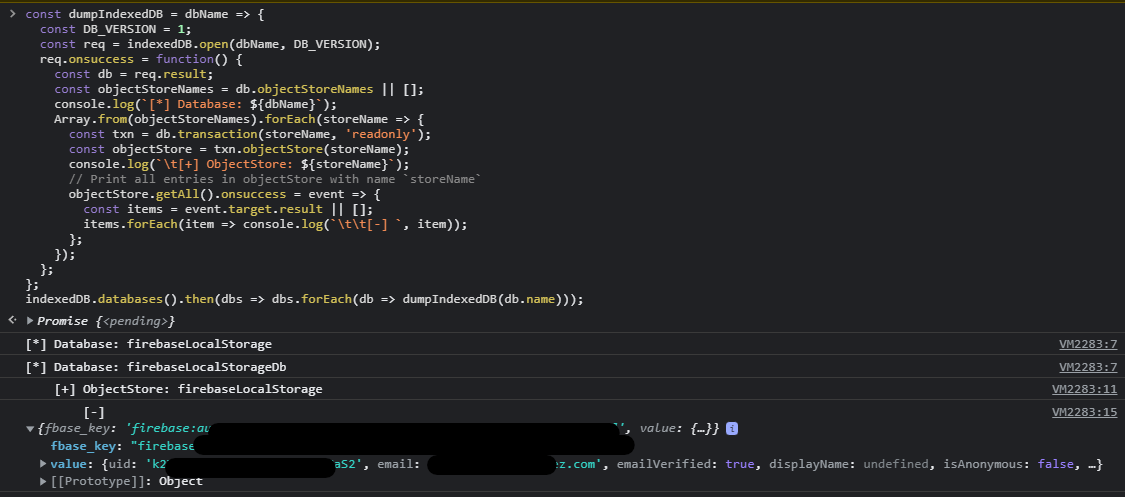Click "isAnonymous: false" in value preview
The height and width of the screenshot is (497, 1125).
point(1007,464)
